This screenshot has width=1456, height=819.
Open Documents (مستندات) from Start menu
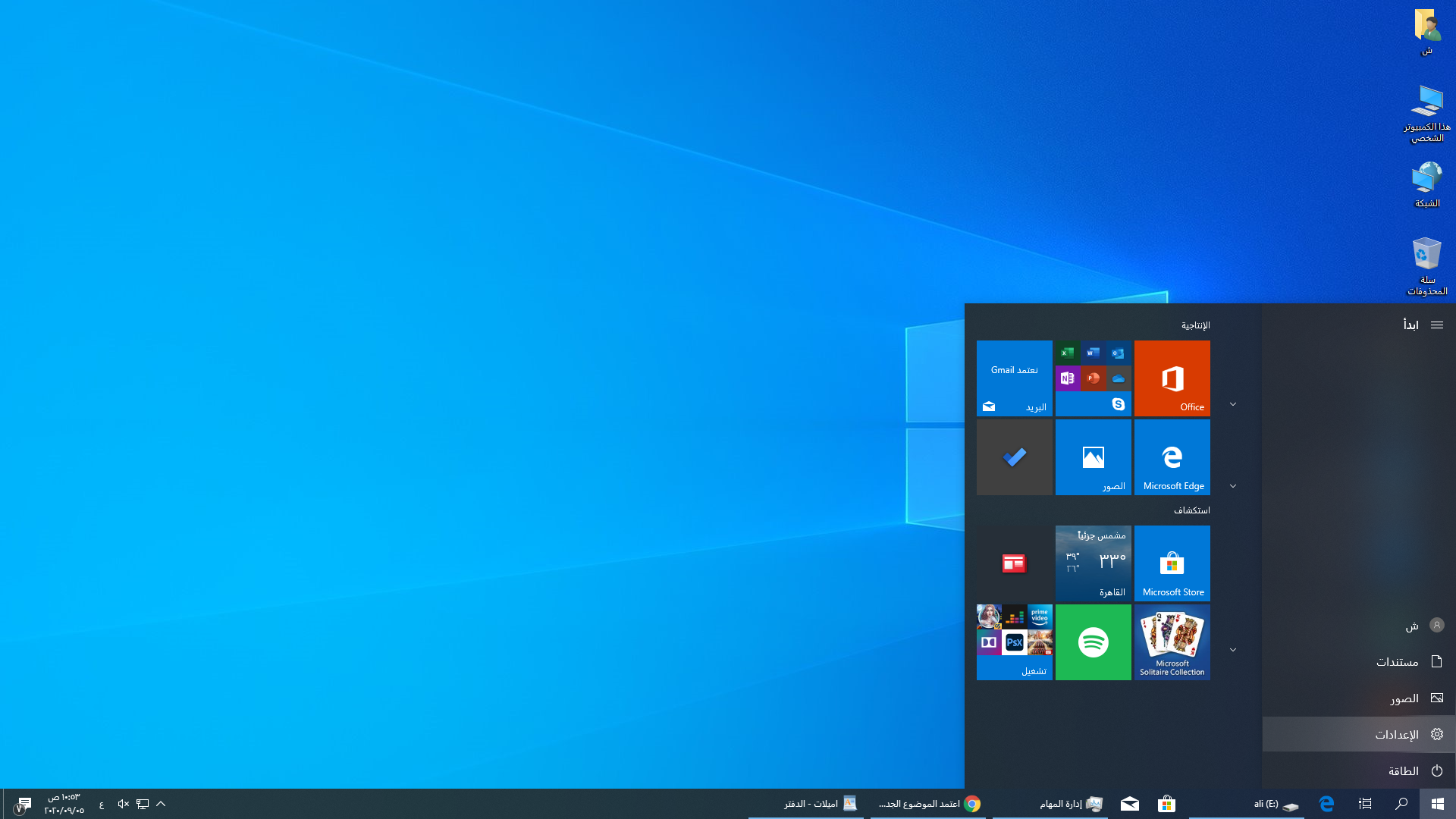(x=1358, y=661)
